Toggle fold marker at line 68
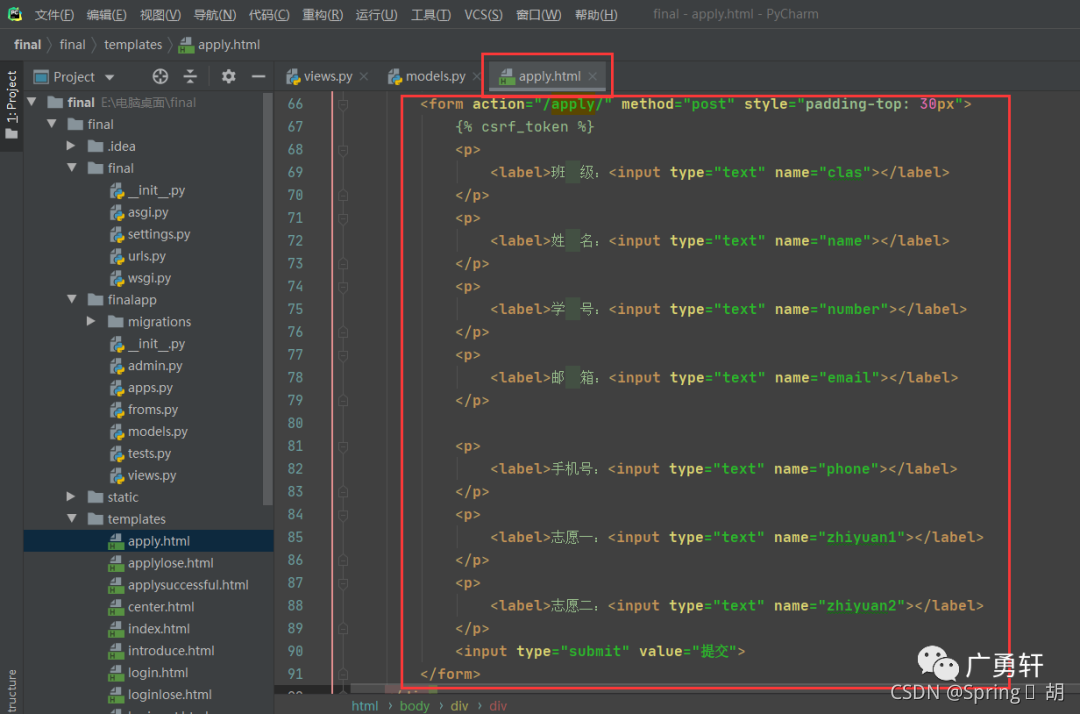This screenshot has height=714, width=1080. [343, 150]
